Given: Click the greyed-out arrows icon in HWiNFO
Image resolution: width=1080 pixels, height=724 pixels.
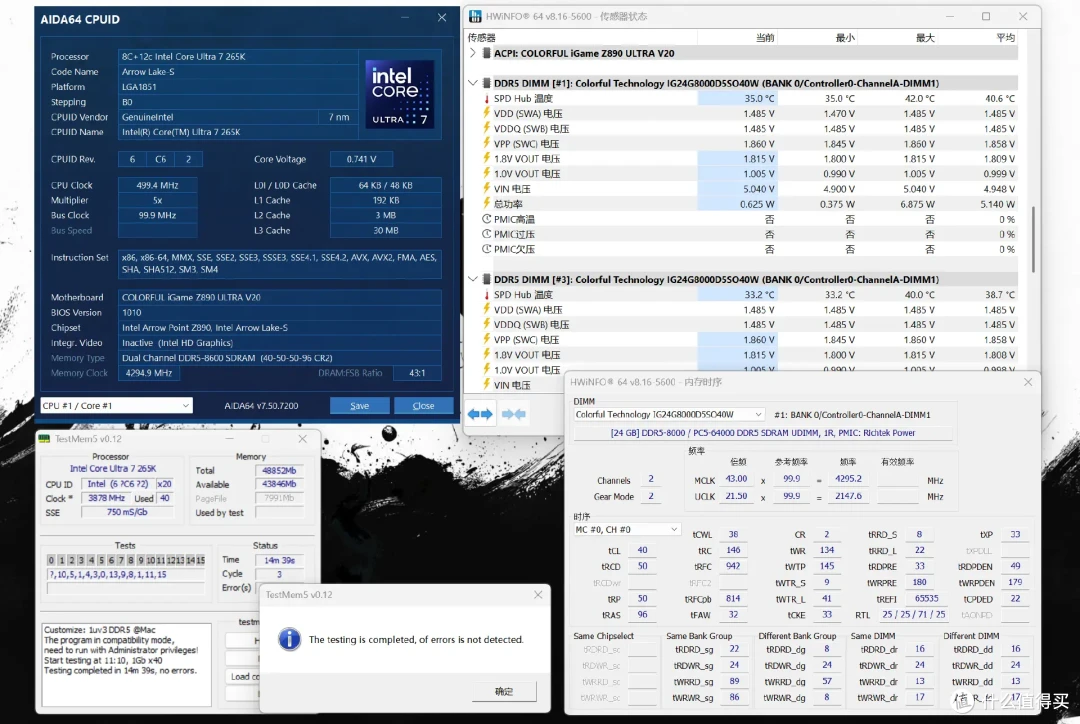Looking at the screenshot, I should coord(514,414).
